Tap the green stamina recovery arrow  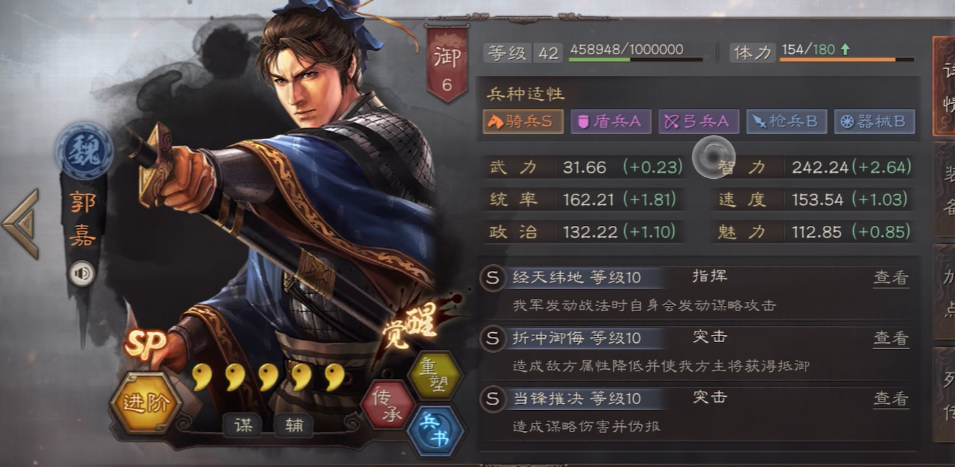[845, 49]
